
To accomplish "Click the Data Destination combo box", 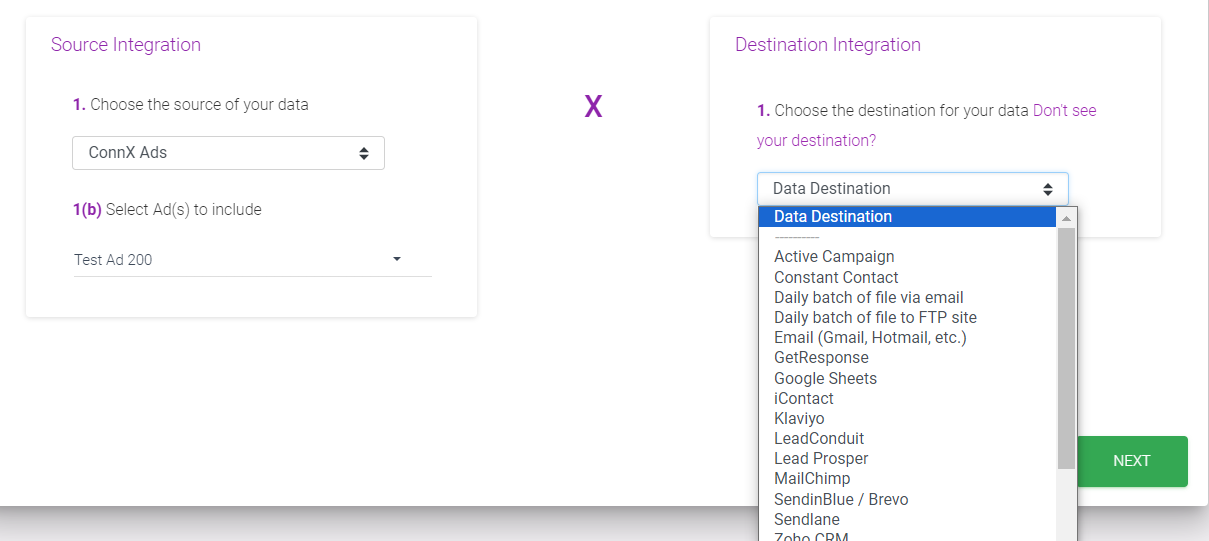I will click(912, 189).
